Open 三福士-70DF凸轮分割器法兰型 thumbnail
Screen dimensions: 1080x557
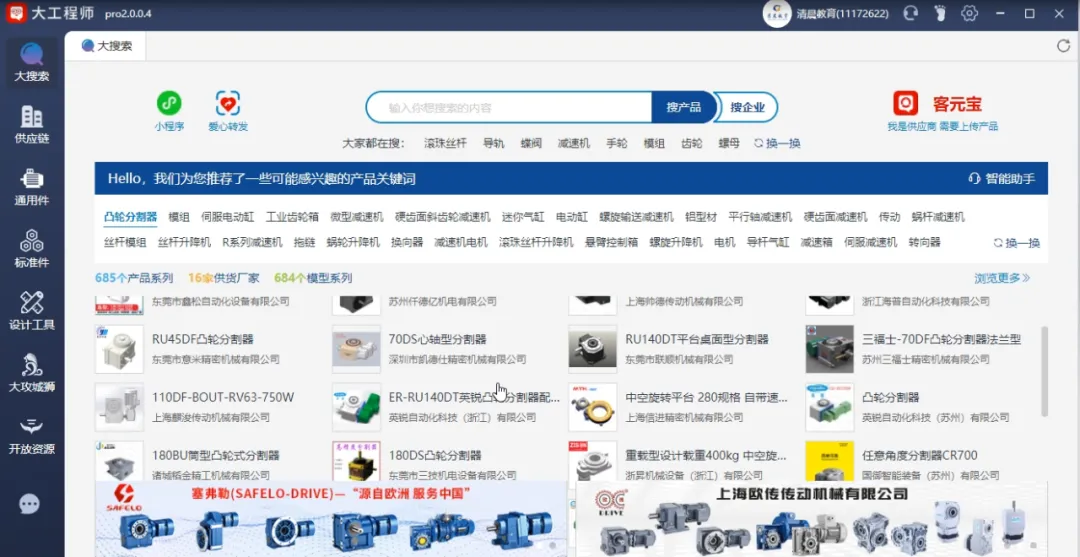[829, 349]
